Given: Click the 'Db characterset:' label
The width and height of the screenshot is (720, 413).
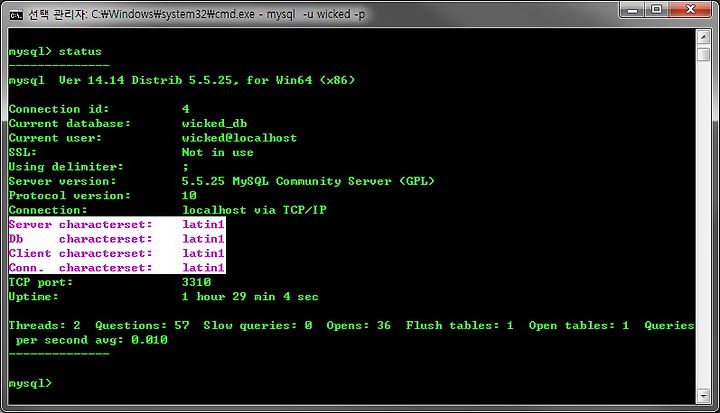Looking at the screenshot, I should [x=80, y=239].
